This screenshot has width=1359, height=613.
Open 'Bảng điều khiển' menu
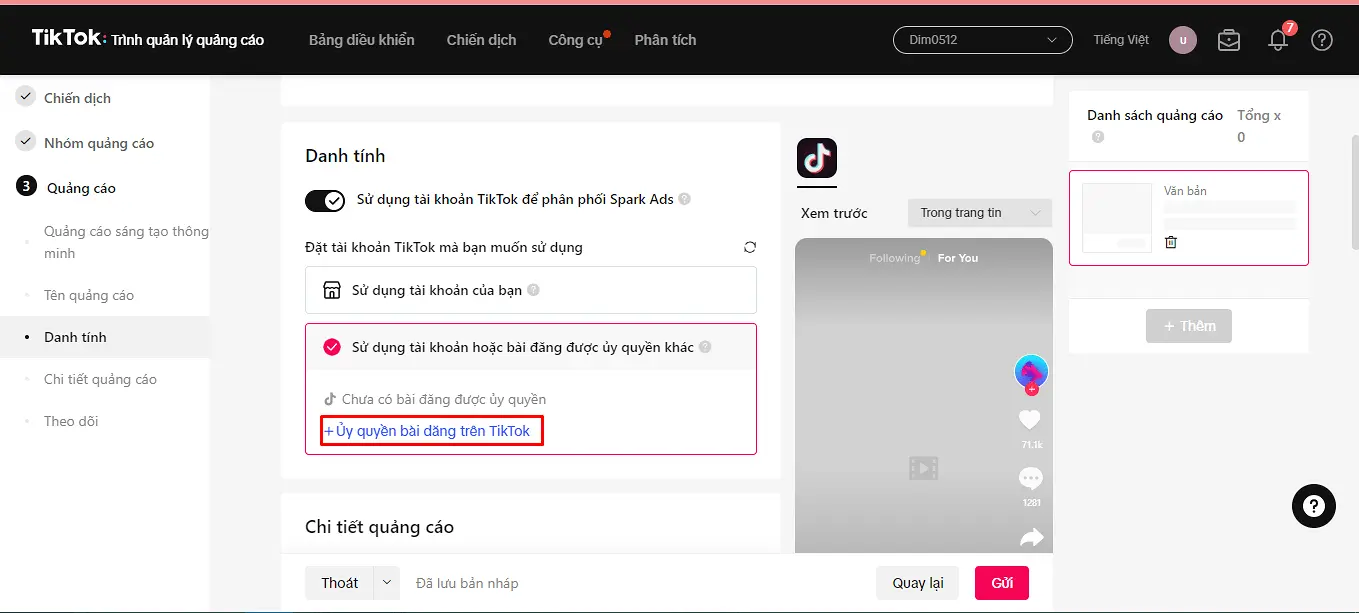point(362,40)
